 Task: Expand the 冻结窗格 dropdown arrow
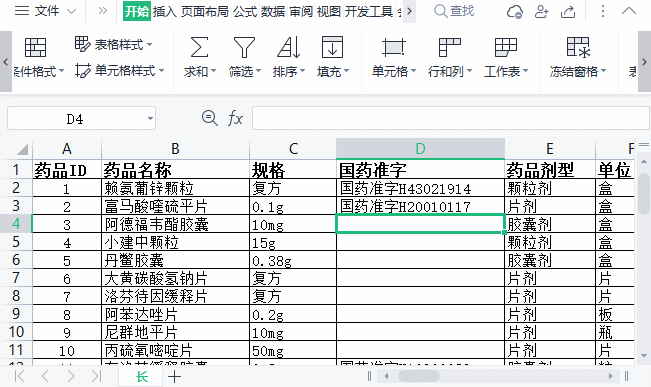click(x=603, y=71)
